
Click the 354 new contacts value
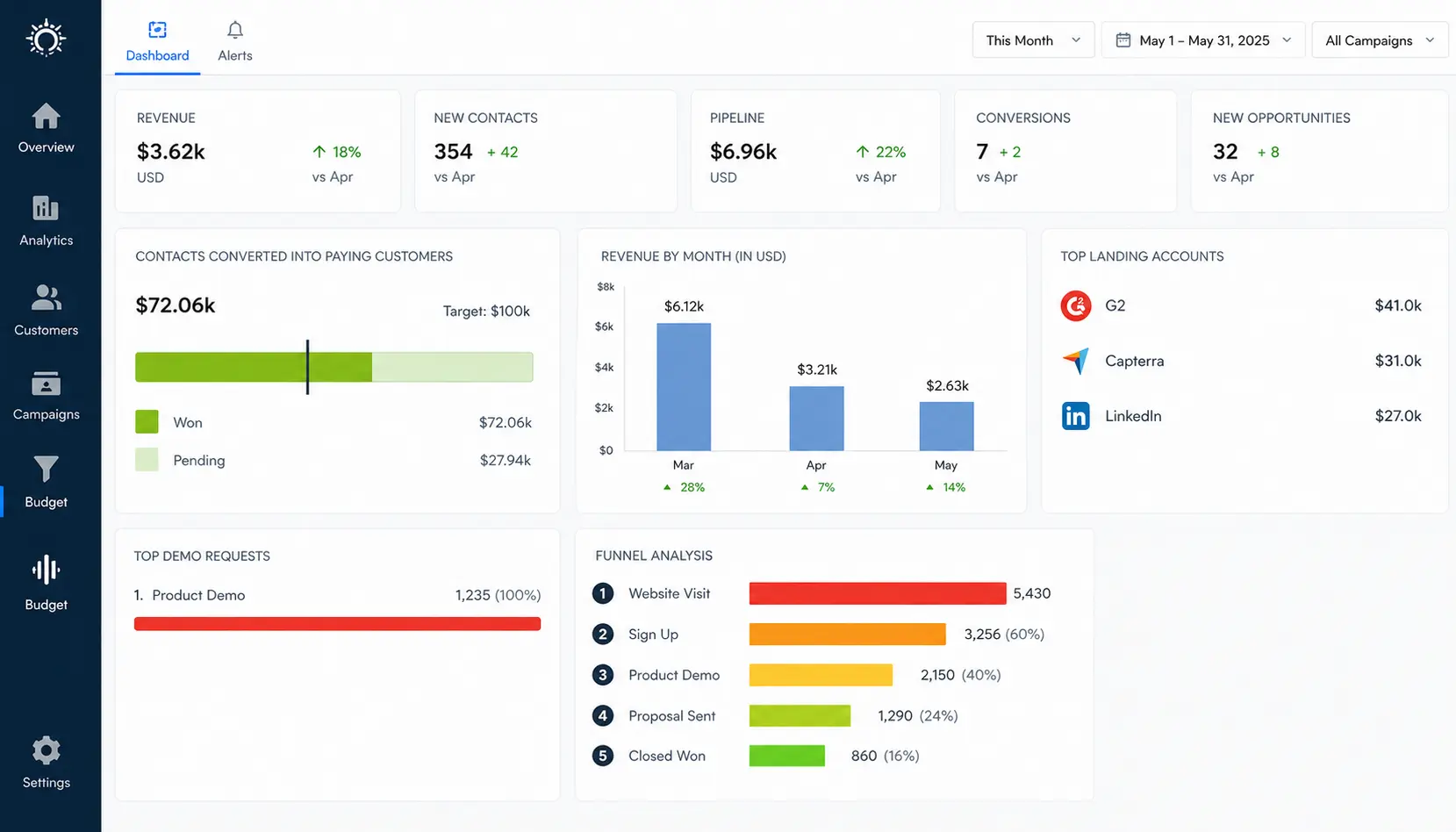pos(453,152)
